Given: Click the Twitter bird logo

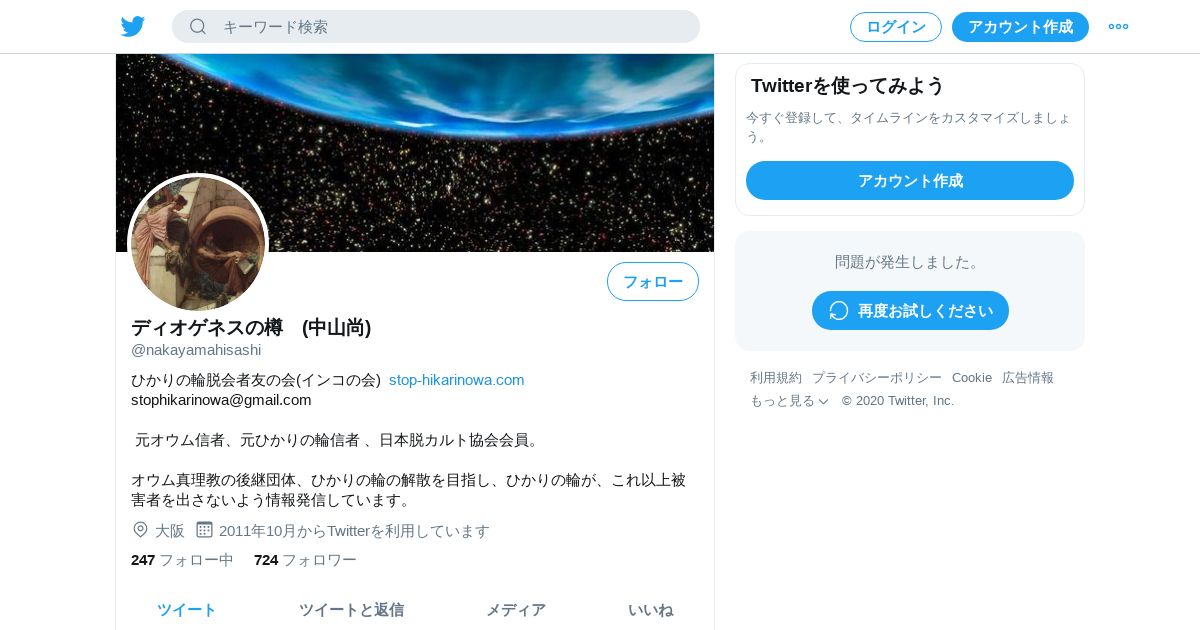Looking at the screenshot, I should pos(133,27).
